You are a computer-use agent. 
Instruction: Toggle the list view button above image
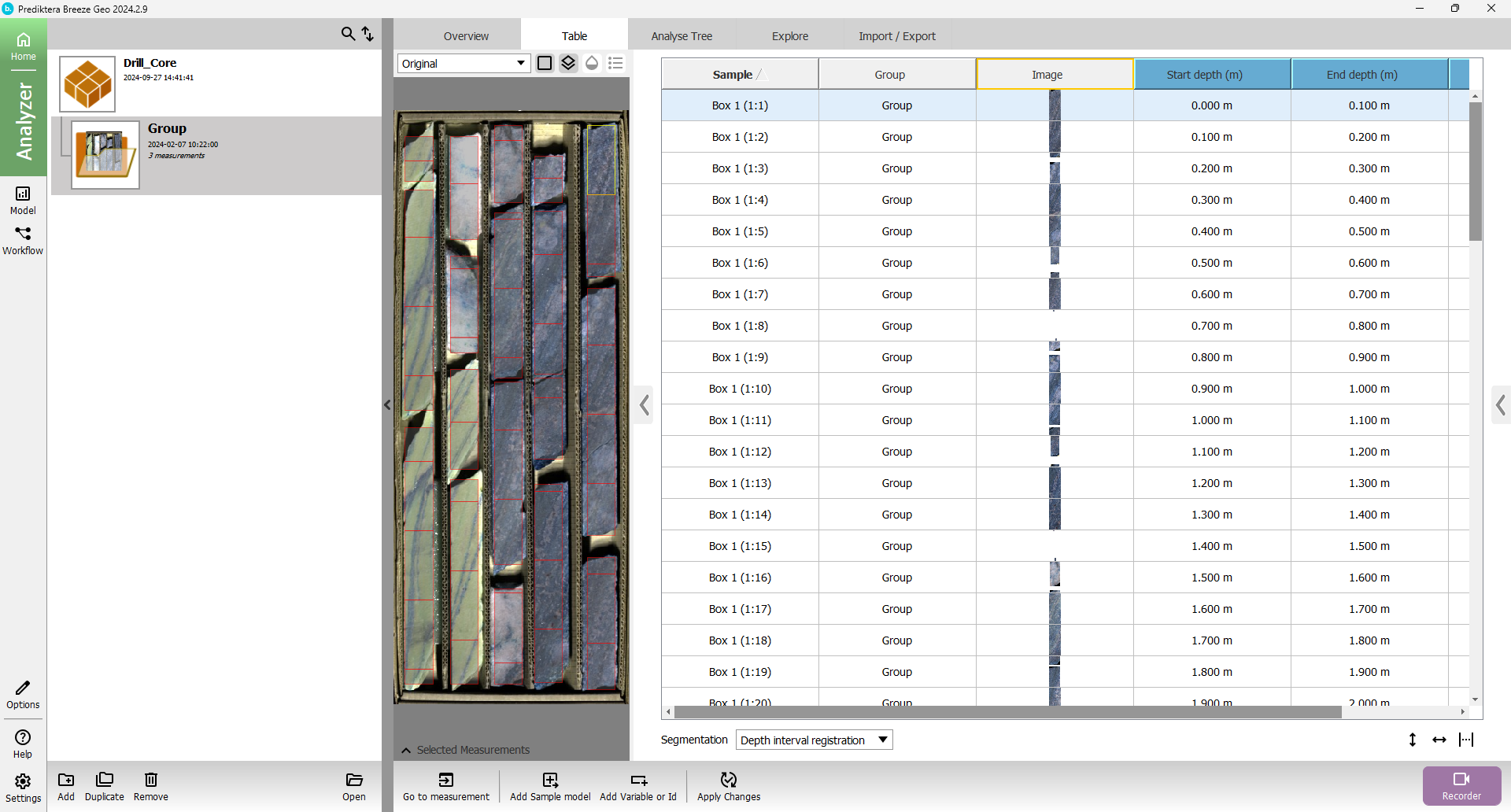point(615,63)
